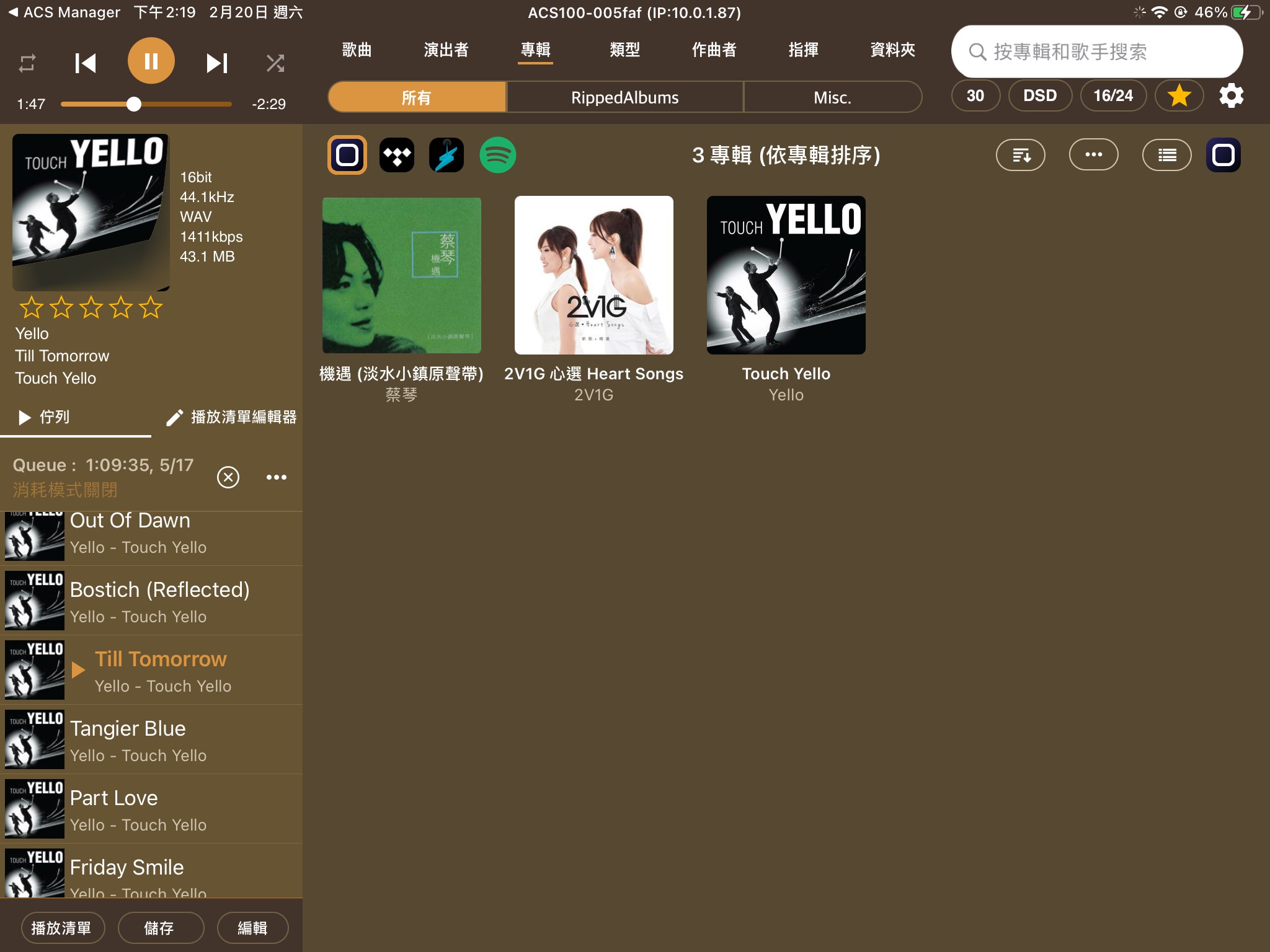
Task: Toggle 消耗模式關閉 consume mode
Action: 65,490
